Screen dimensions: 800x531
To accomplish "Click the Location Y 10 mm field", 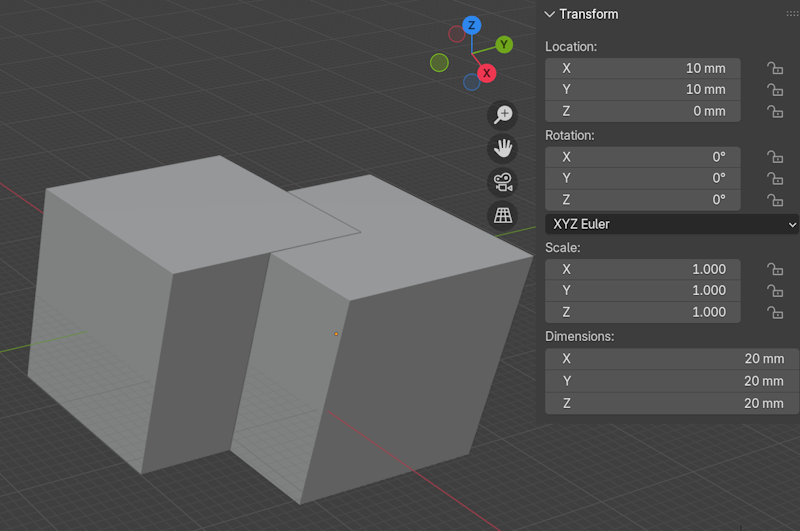I will 643,89.
